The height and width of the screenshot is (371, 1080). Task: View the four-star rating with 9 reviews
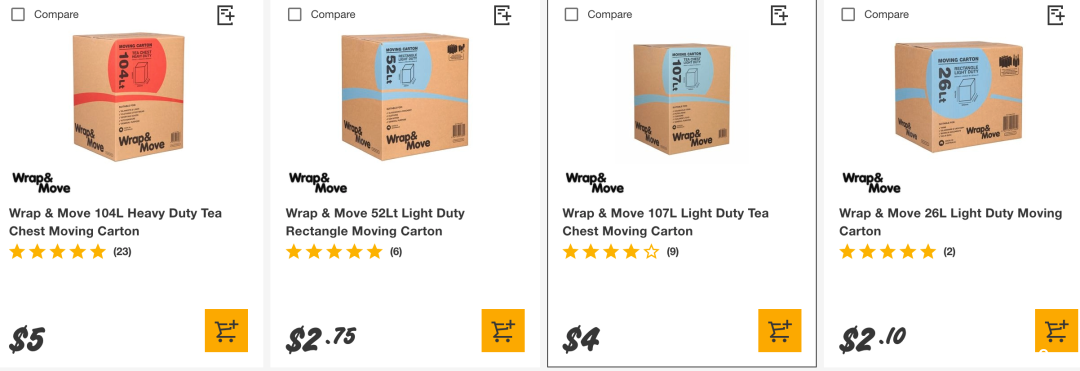tap(621, 252)
